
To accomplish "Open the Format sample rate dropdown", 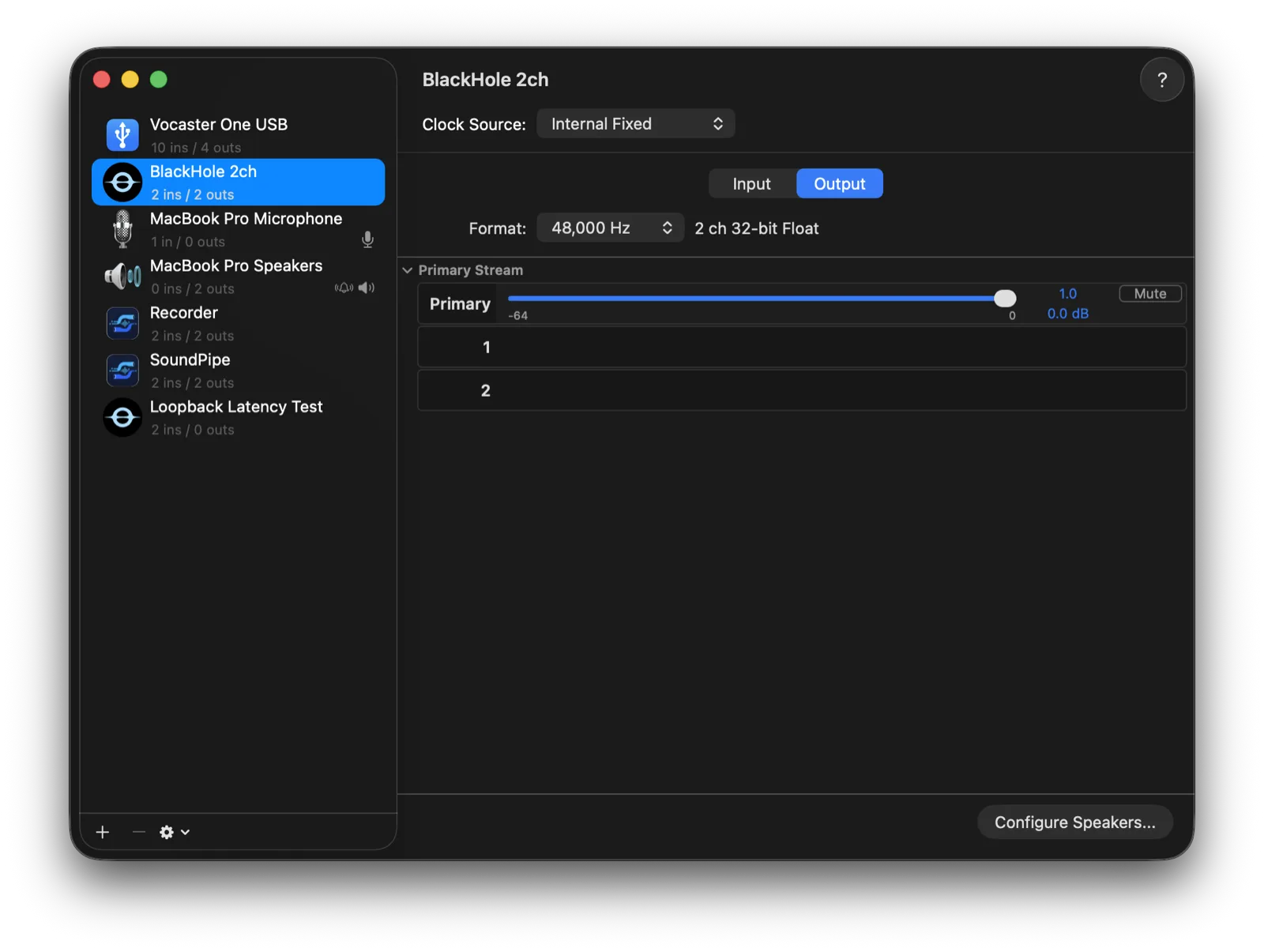I will 610,228.
